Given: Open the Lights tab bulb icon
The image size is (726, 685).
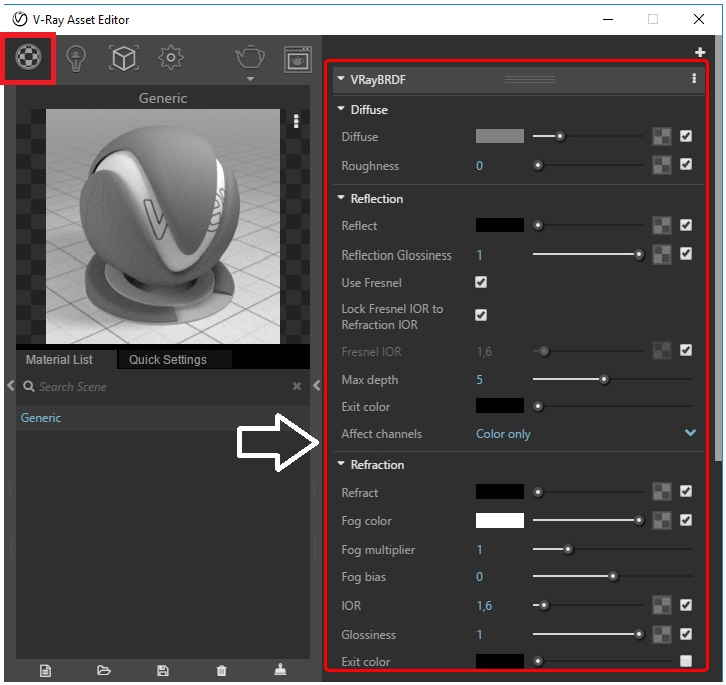Looking at the screenshot, I should point(76,58).
